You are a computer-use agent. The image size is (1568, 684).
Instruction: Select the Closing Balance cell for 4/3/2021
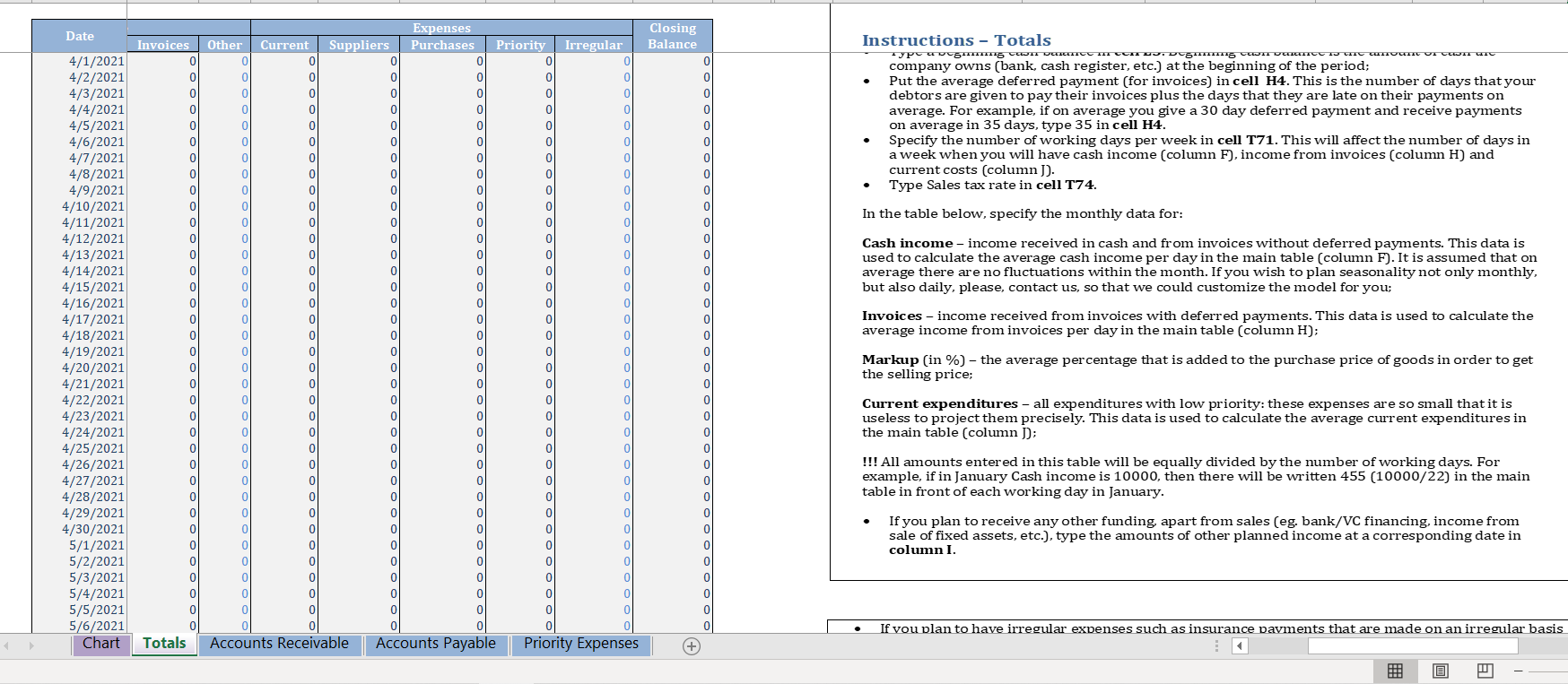pyautogui.click(x=673, y=93)
